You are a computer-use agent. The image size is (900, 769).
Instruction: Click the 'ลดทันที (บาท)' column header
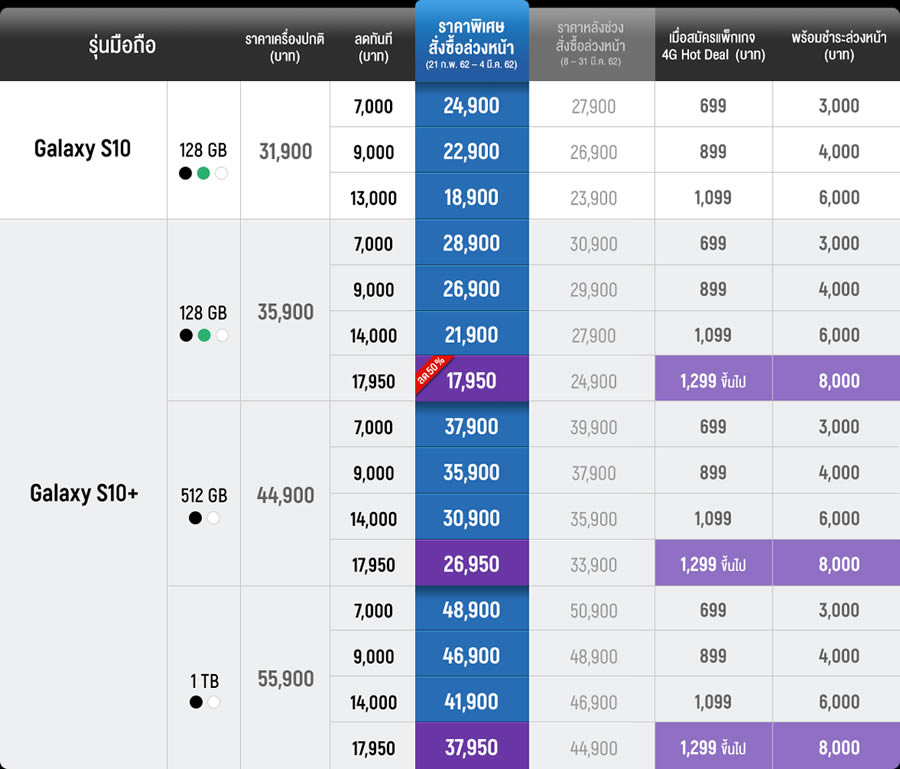coord(373,46)
